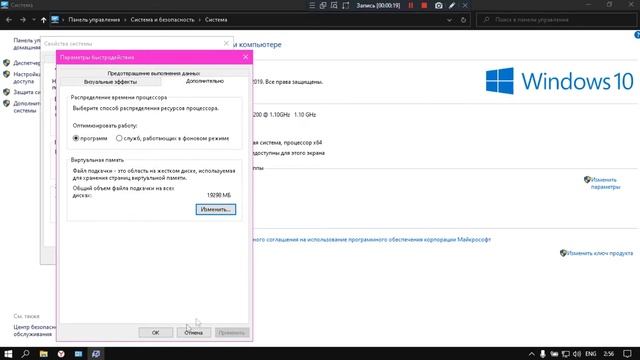This screenshot has height=360, width=640.
Task: Select the Дополнительно tab
Action: [x=205, y=81]
